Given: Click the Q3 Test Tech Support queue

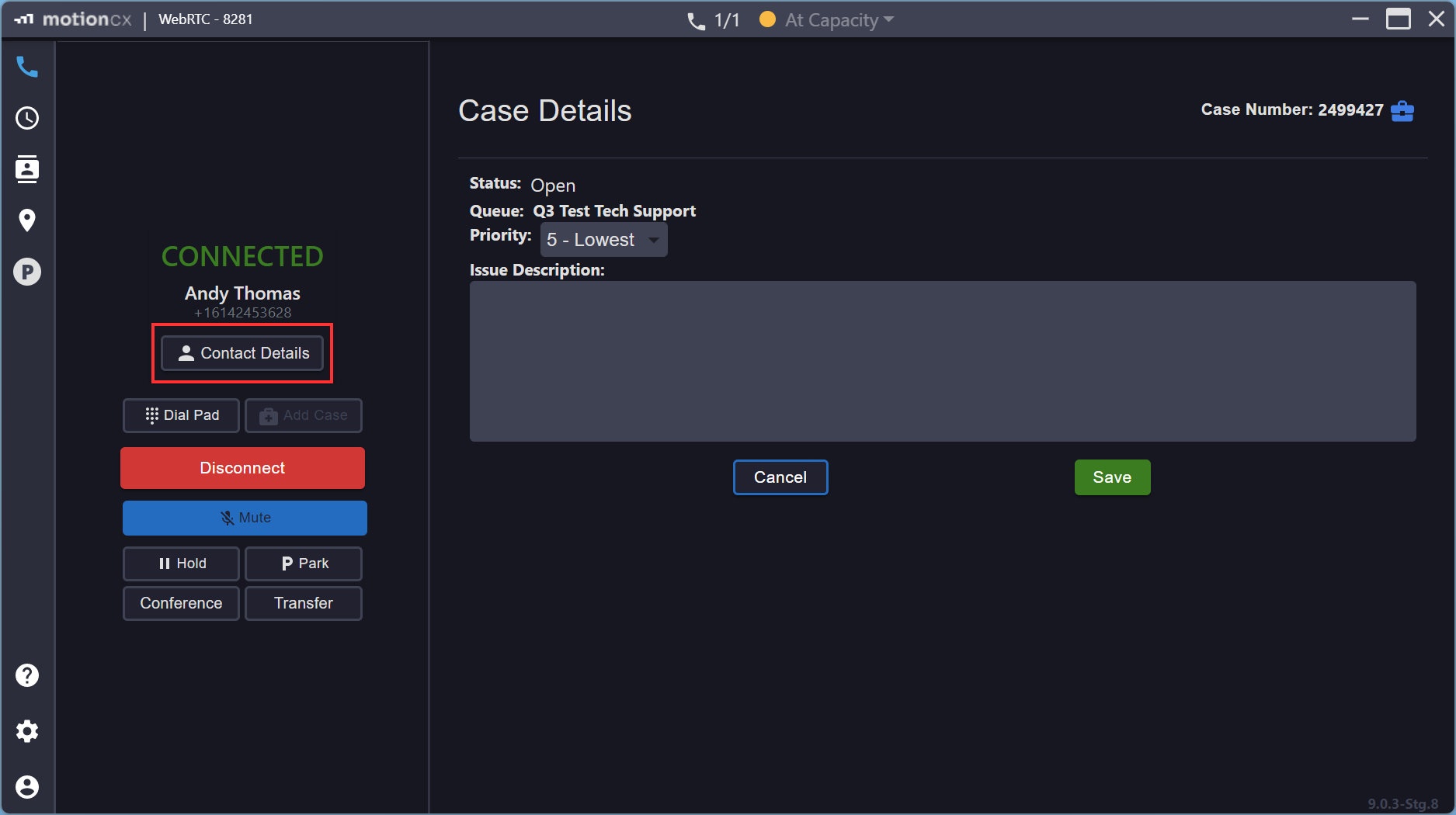Looking at the screenshot, I should coord(614,211).
